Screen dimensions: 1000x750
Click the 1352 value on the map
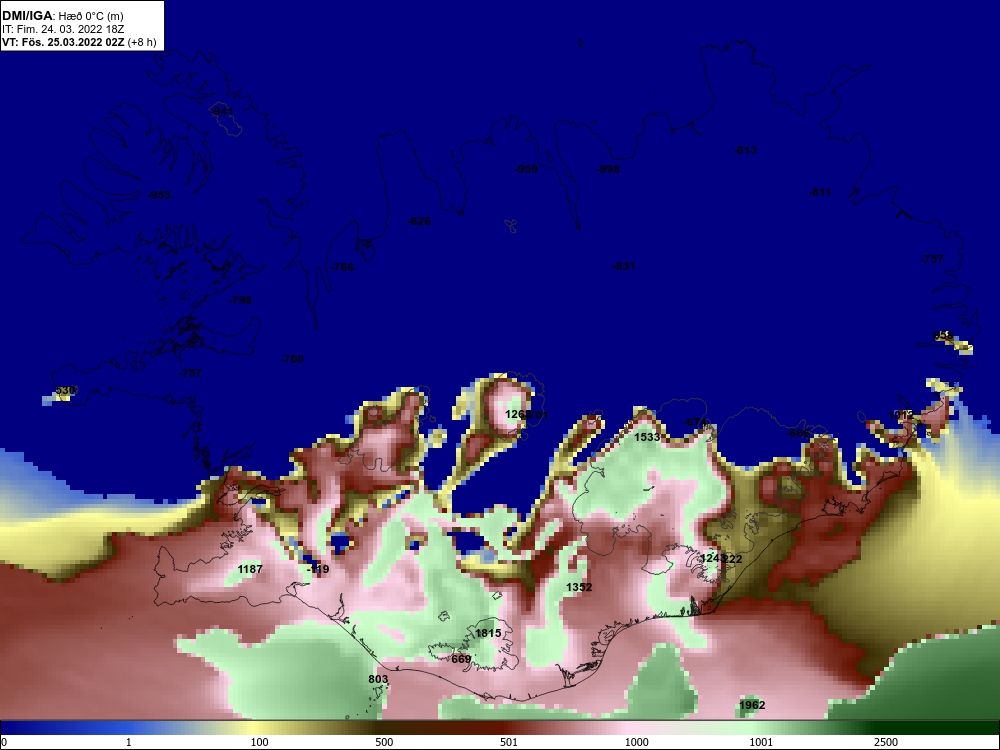tap(579, 587)
